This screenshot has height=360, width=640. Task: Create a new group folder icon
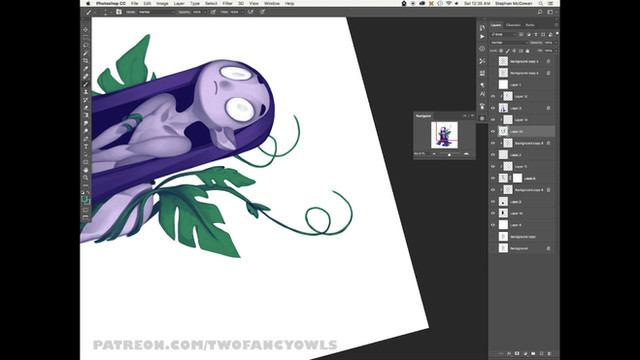[533, 353]
